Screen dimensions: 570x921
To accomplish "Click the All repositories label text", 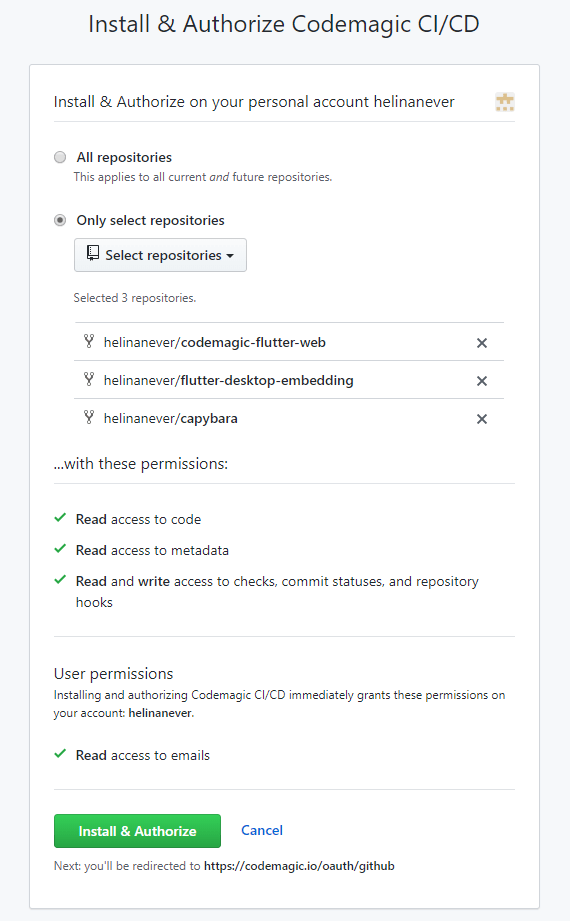I will pos(124,157).
